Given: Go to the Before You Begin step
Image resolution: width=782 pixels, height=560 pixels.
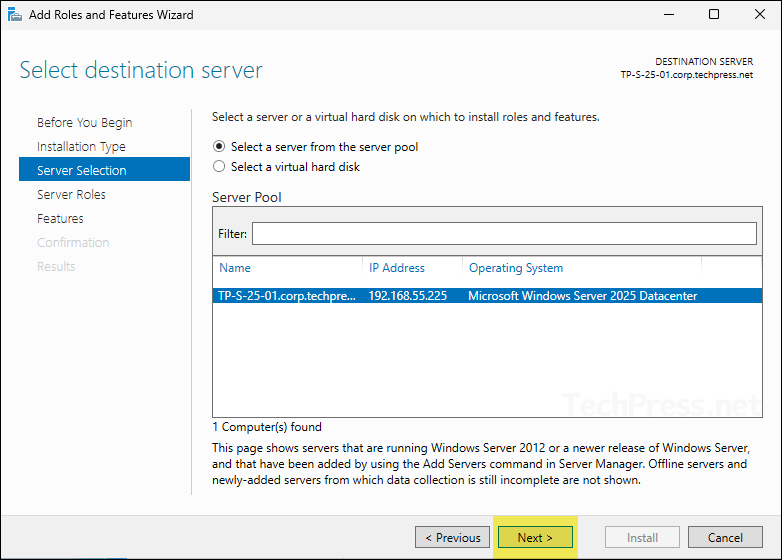Looking at the screenshot, I should coord(84,122).
